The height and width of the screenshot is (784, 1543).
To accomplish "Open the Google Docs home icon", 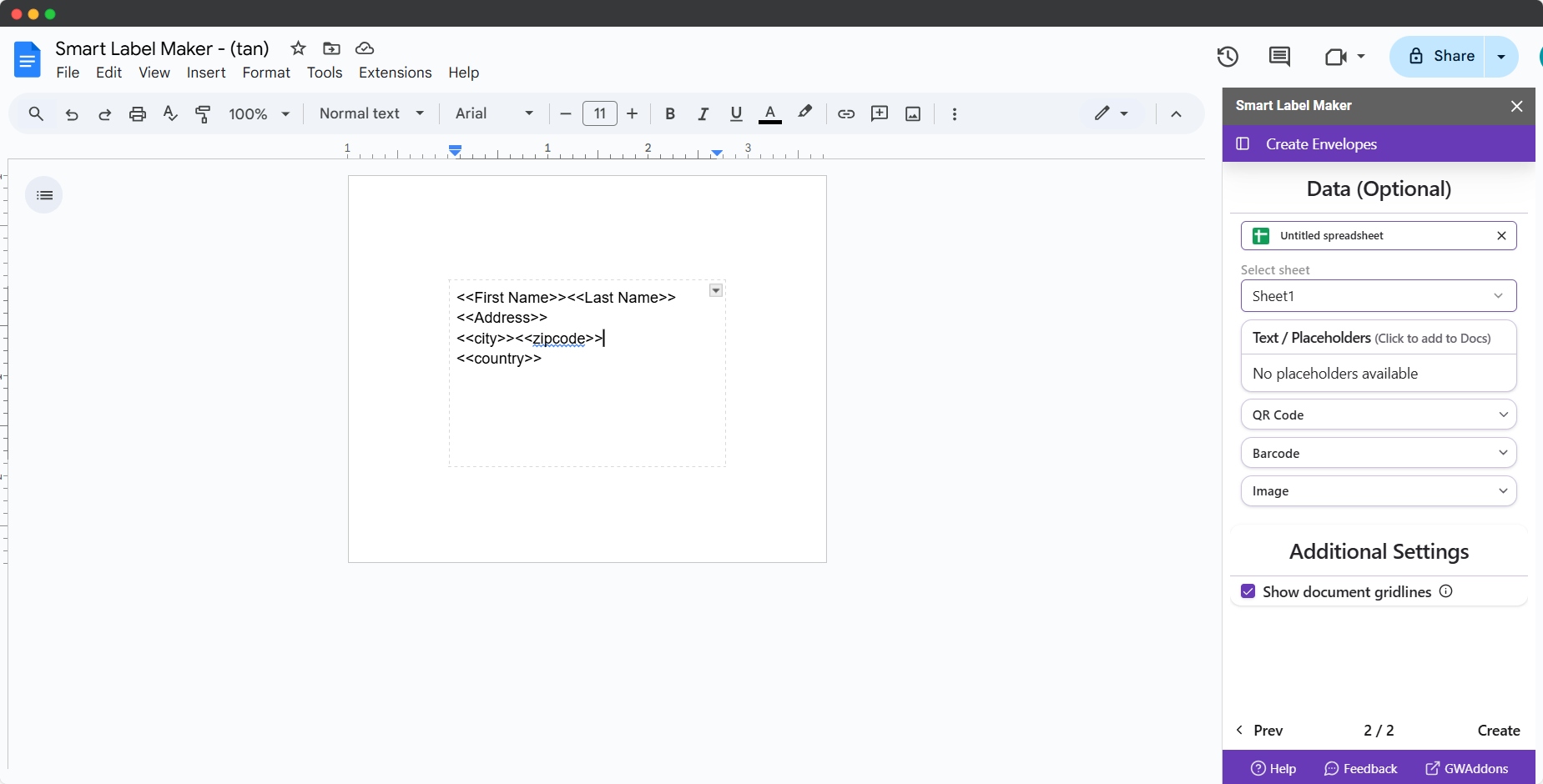I will point(28,59).
